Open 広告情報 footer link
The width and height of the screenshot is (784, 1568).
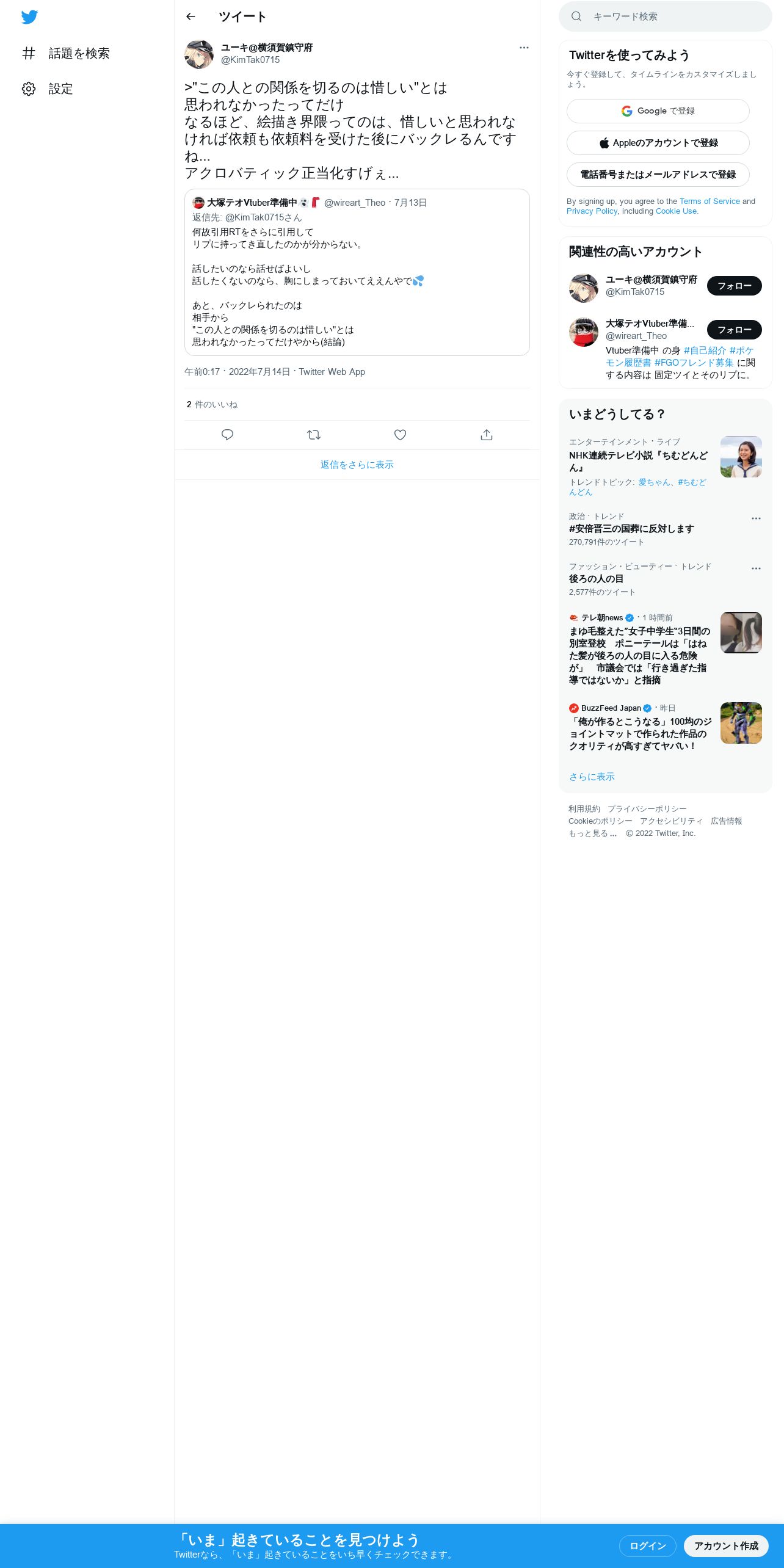coord(727,821)
